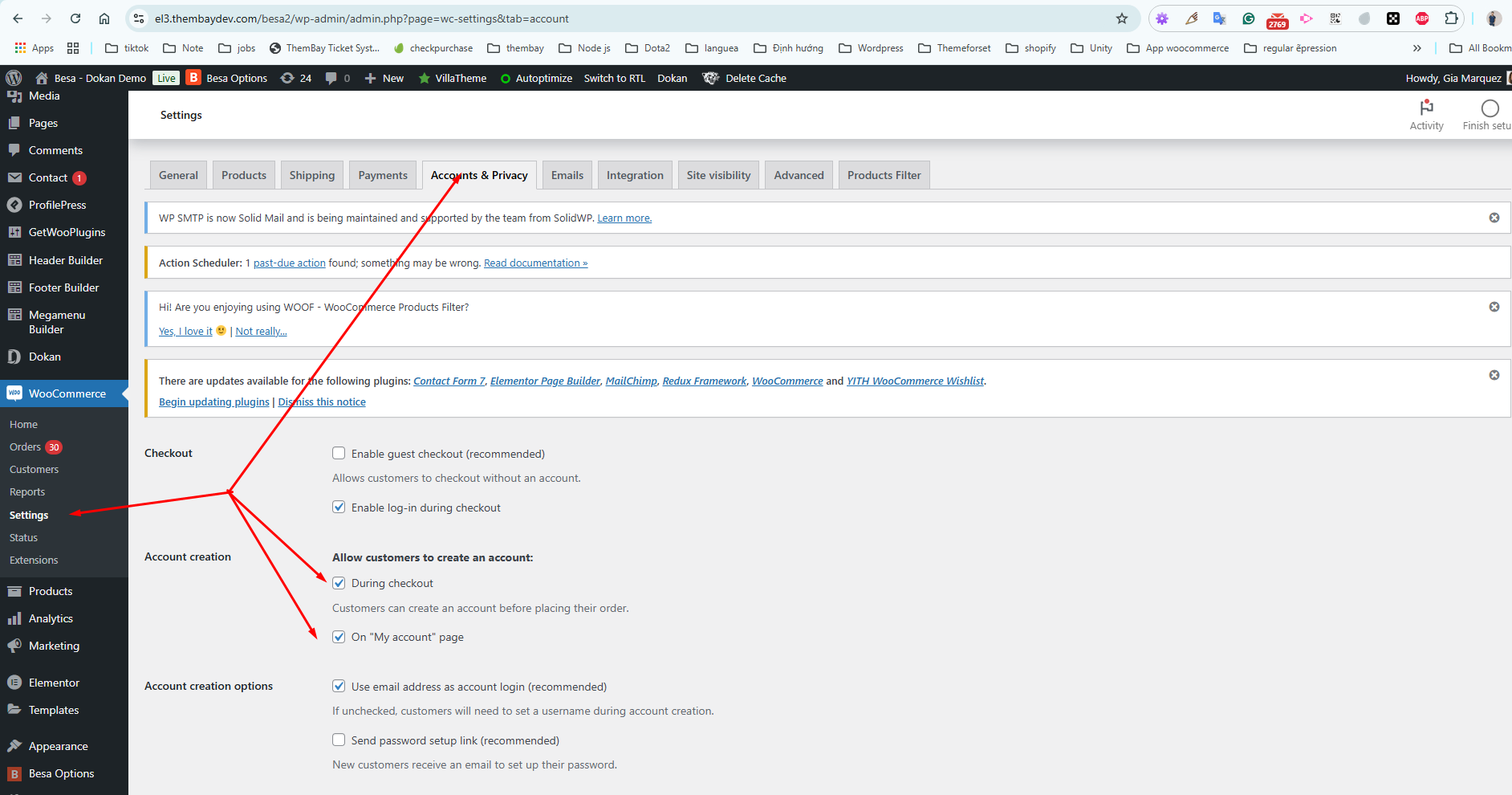
Task: Switch to the Emails tab
Action: point(567,175)
